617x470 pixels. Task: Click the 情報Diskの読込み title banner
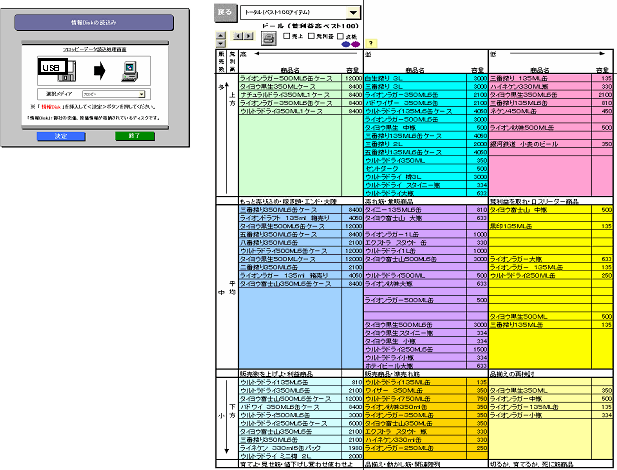pyautogui.click(x=94, y=22)
